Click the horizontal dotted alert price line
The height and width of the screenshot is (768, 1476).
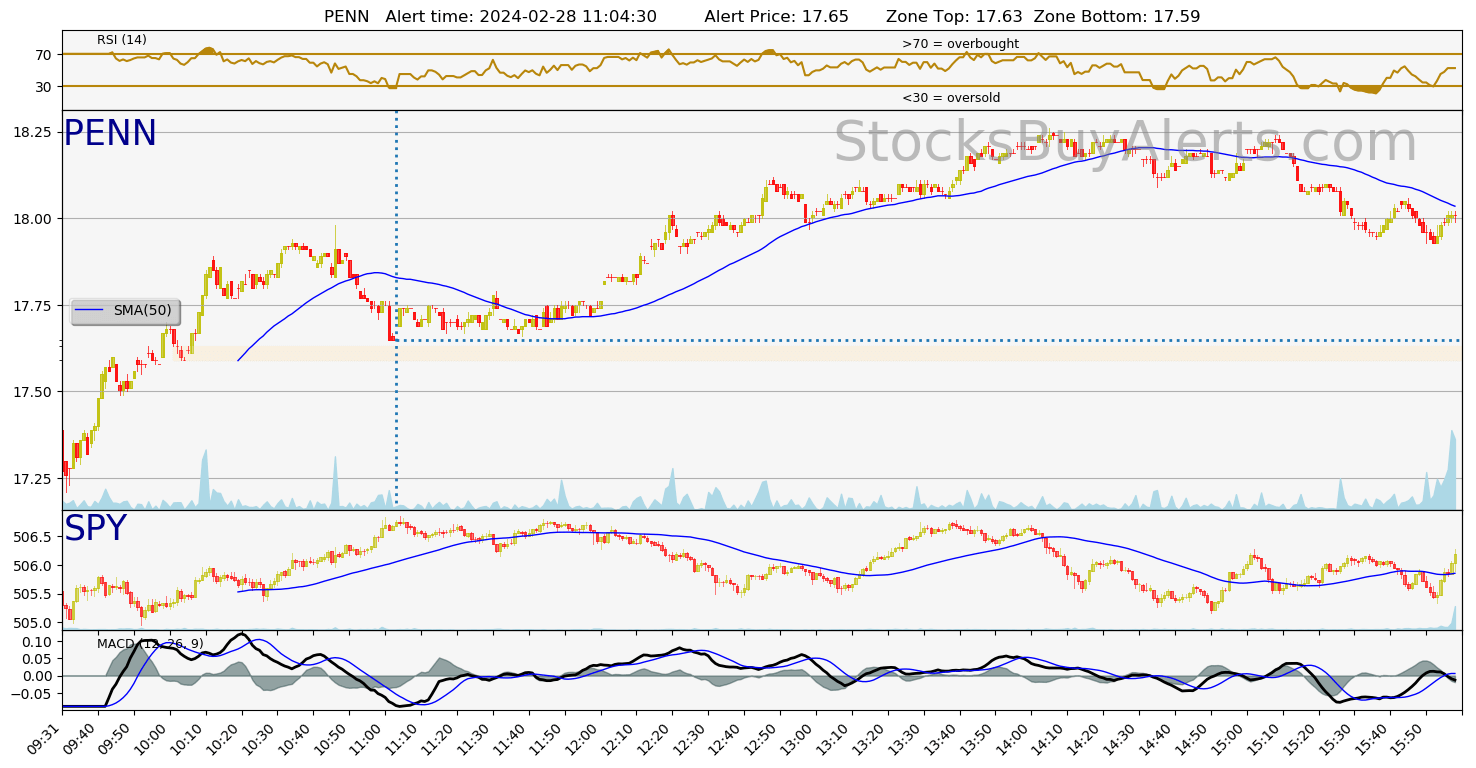pyautogui.click(x=928, y=340)
